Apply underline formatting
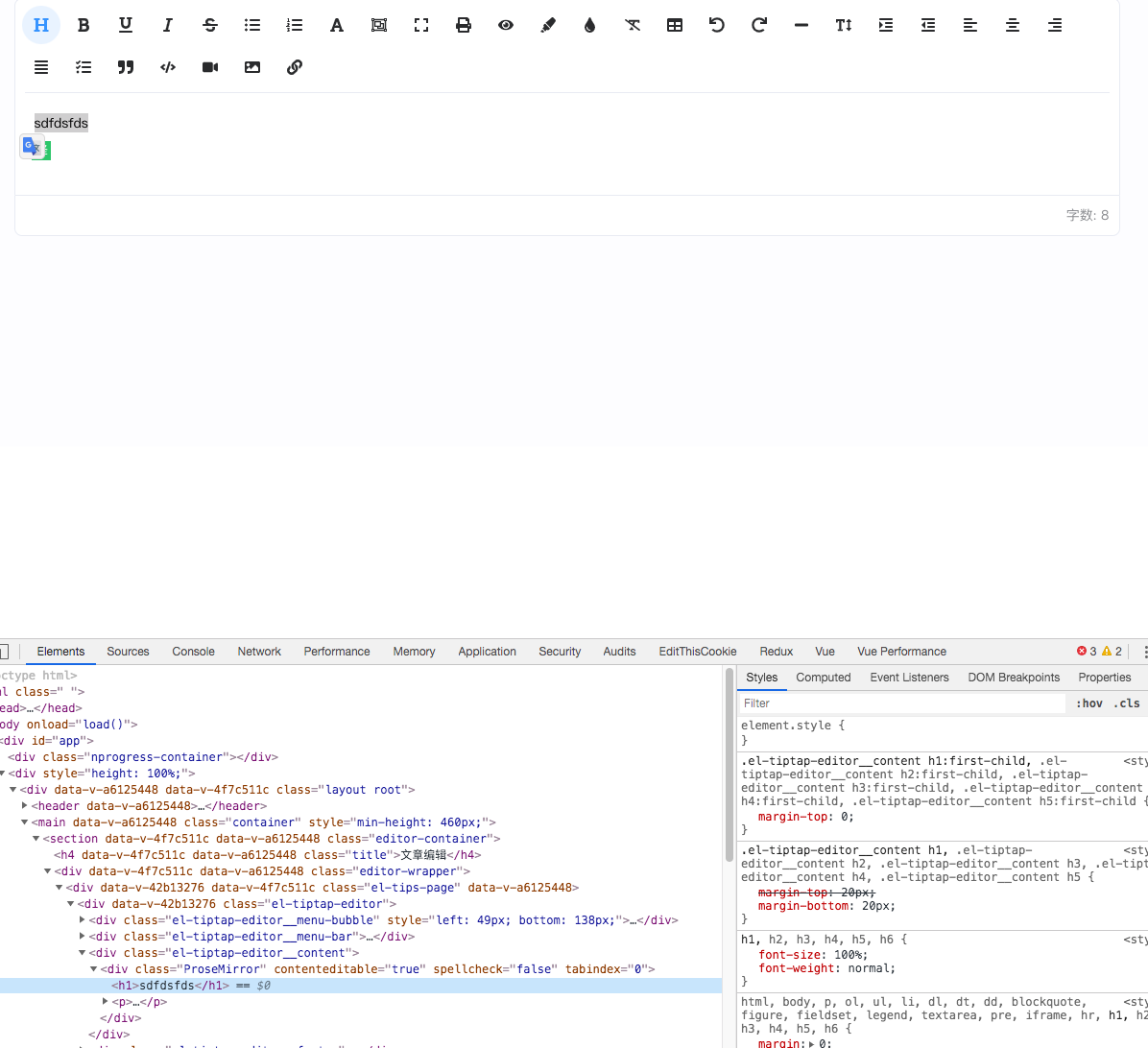Screen dimensions: 1148x1048 point(126,25)
